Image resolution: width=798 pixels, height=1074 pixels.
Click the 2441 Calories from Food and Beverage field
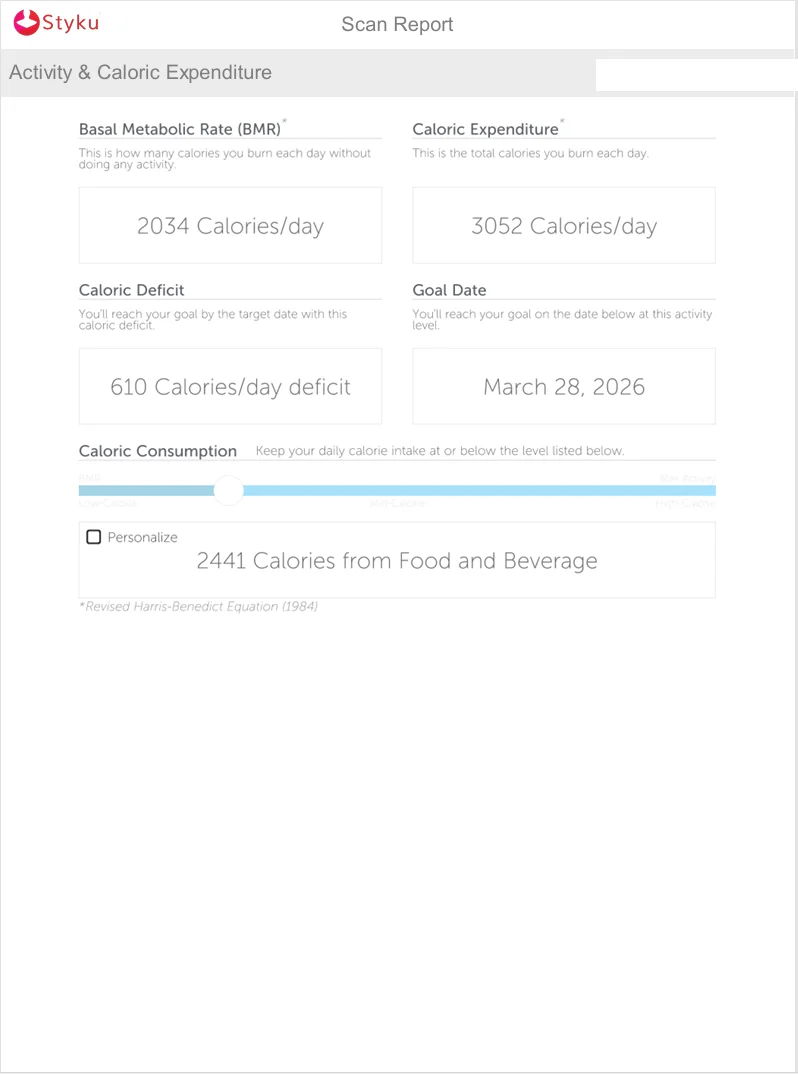397,560
